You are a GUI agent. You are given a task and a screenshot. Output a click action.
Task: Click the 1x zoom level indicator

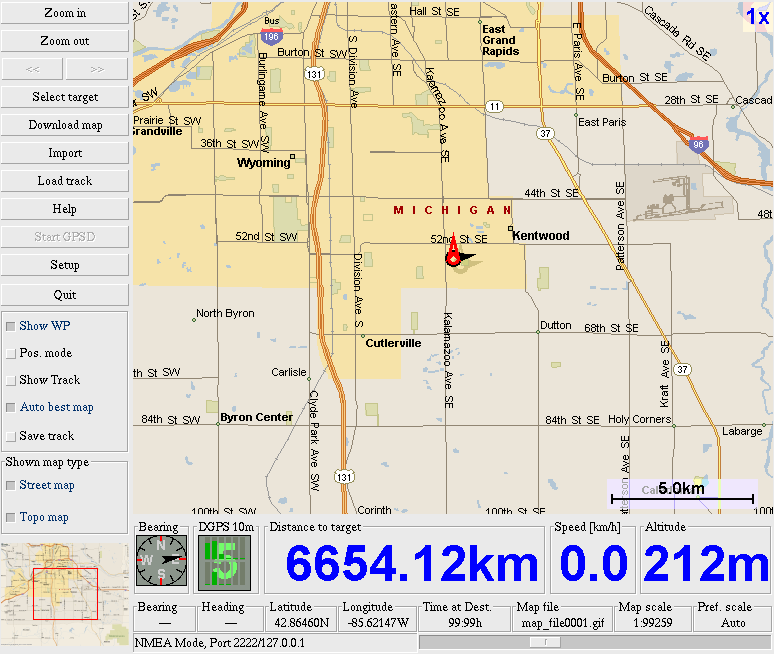tap(758, 17)
